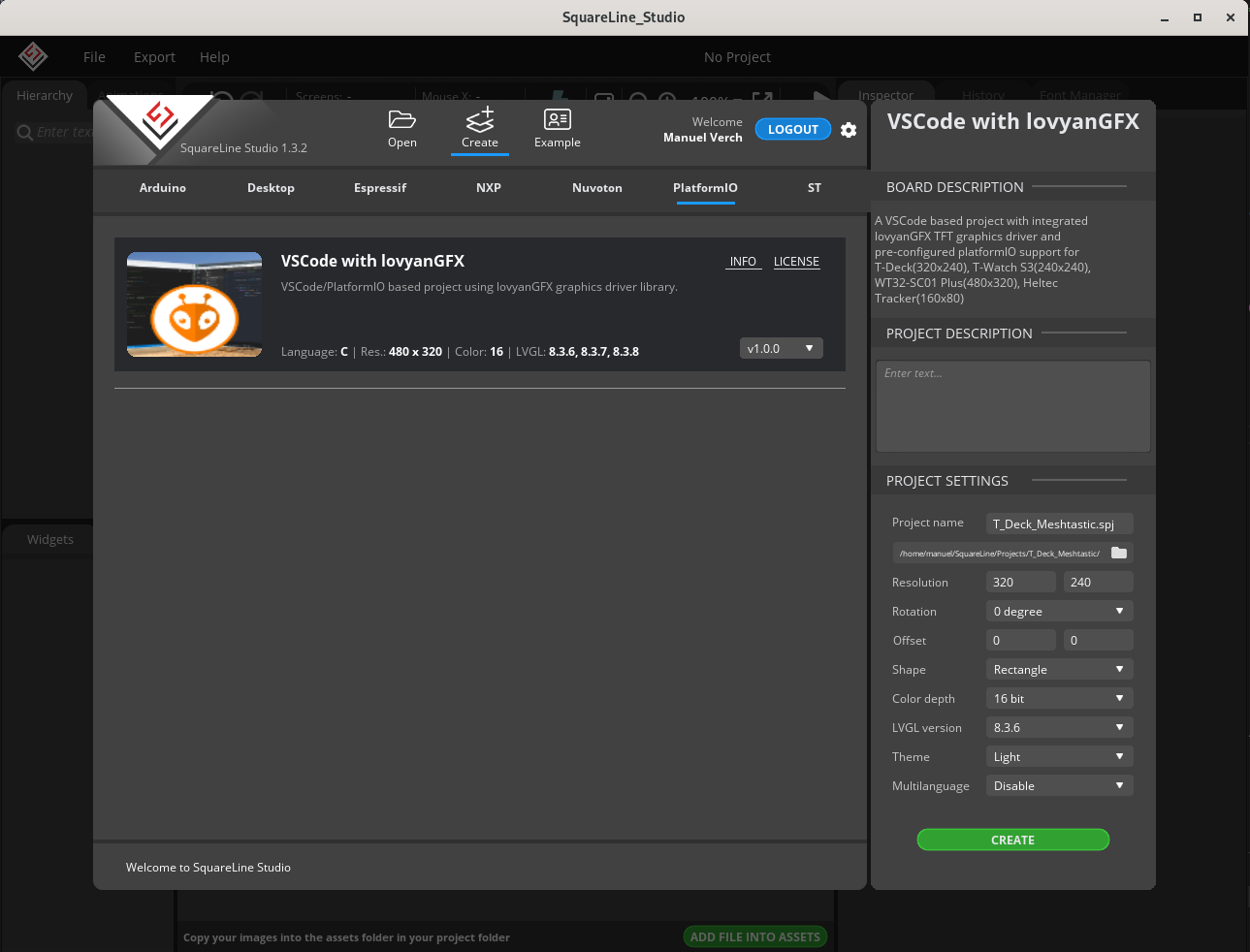Click the resolution width field 320
Viewport: 1250px width, 952px height.
[x=1021, y=582]
